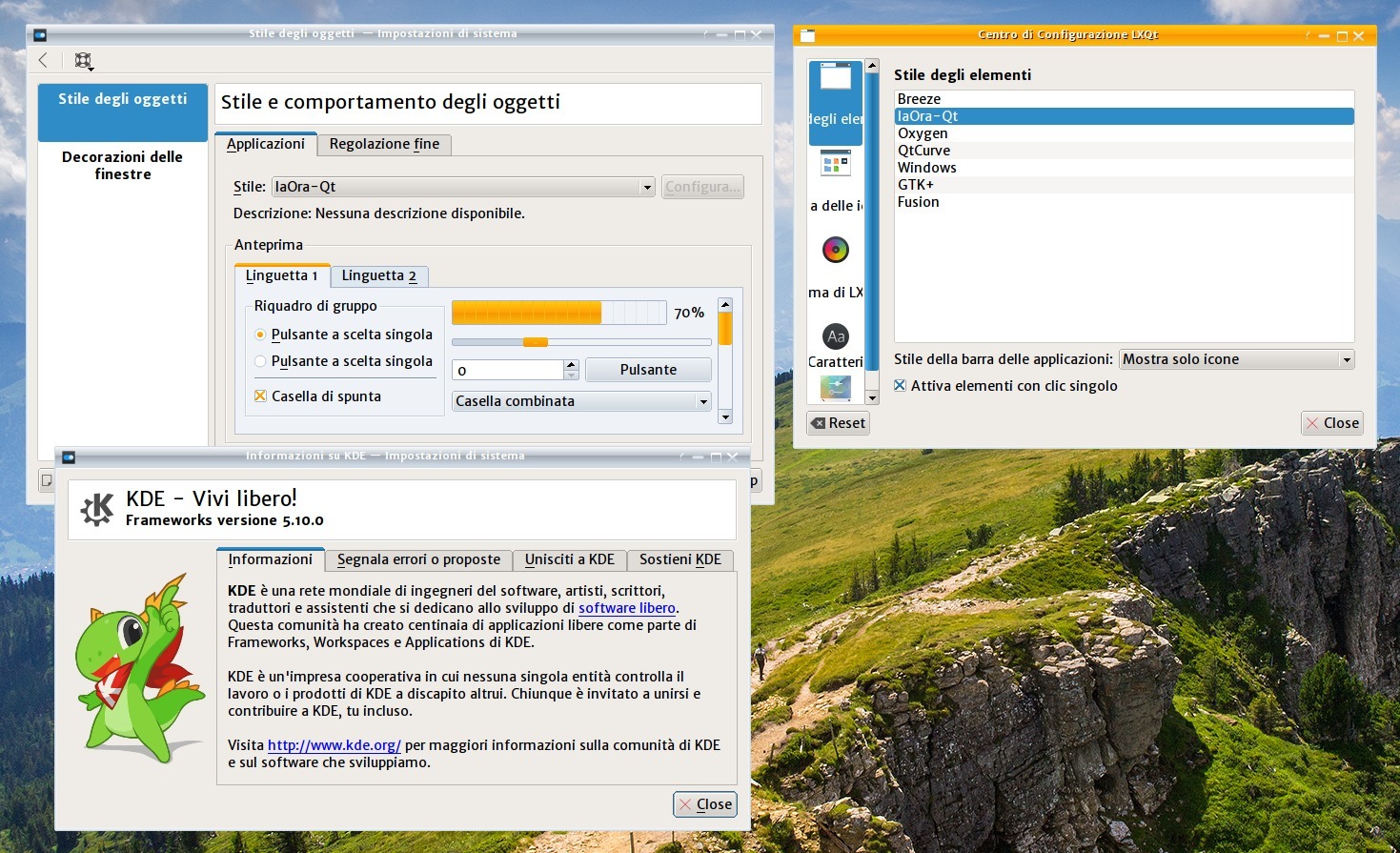The image size is (1400, 853).
Task: Disable Attiva elementi con clic singolo
Action: click(900, 385)
